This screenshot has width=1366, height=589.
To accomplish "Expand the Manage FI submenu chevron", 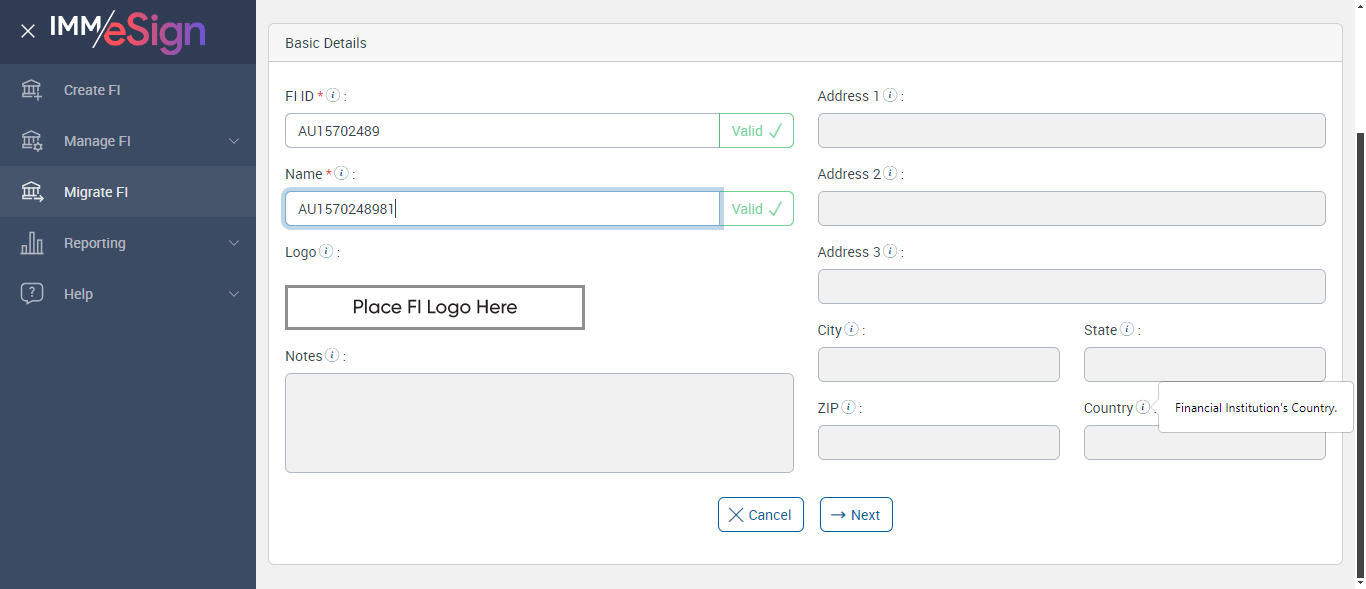I will [x=234, y=141].
